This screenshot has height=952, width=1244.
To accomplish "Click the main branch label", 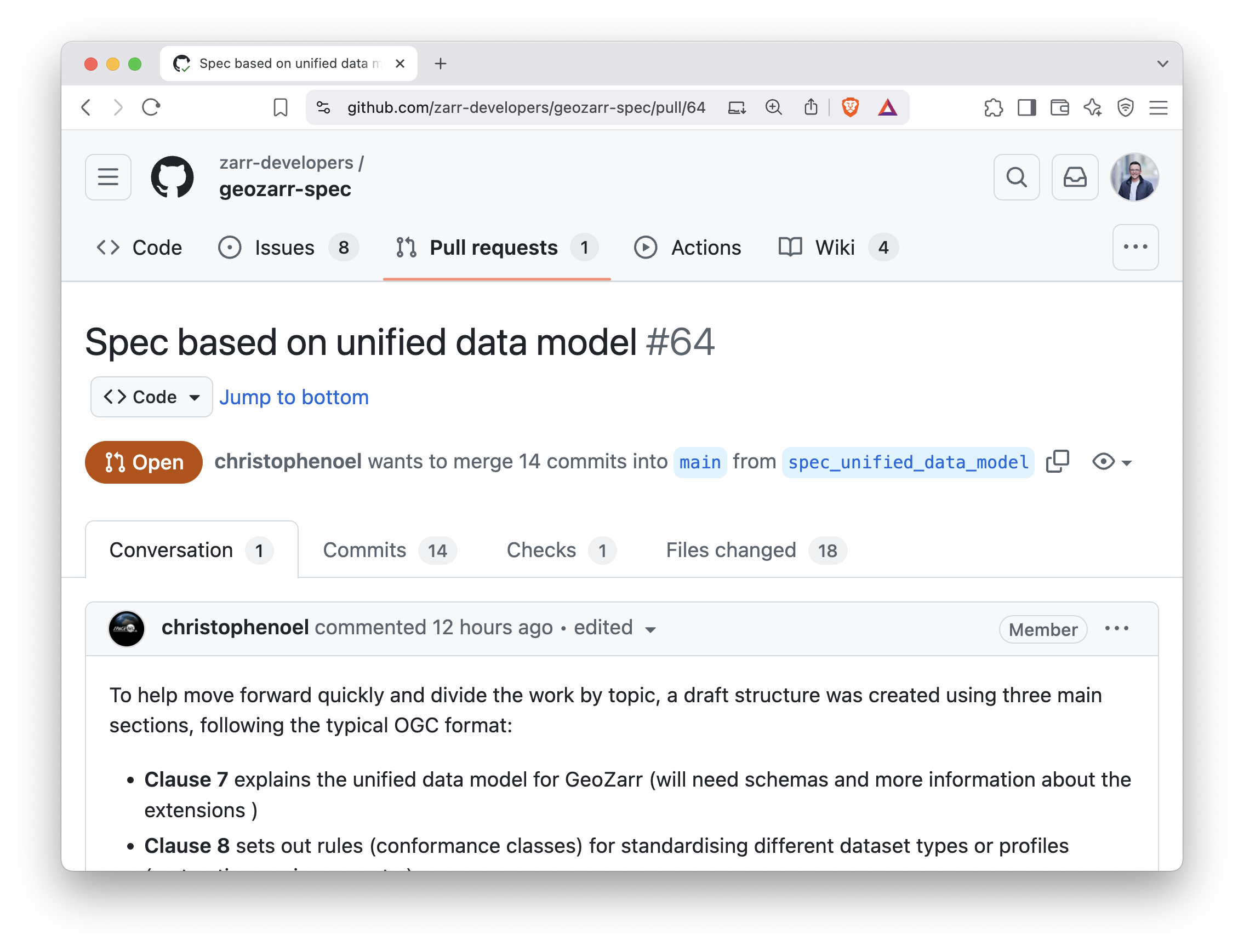I will [700, 462].
